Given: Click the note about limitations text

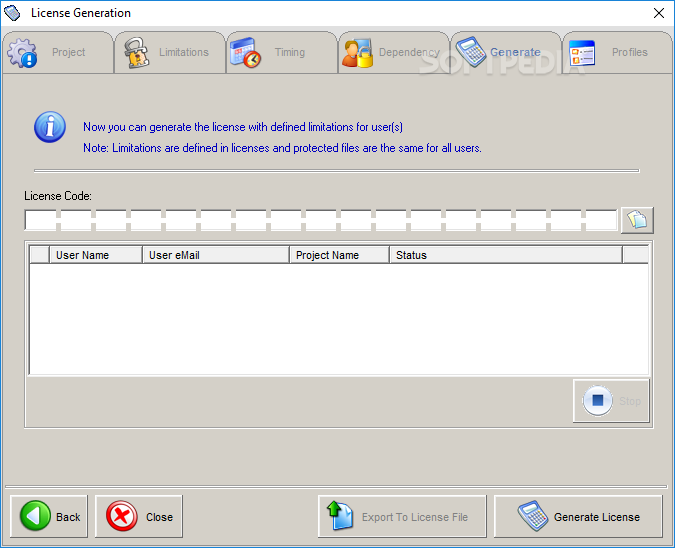Looking at the screenshot, I should [x=282, y=148].
